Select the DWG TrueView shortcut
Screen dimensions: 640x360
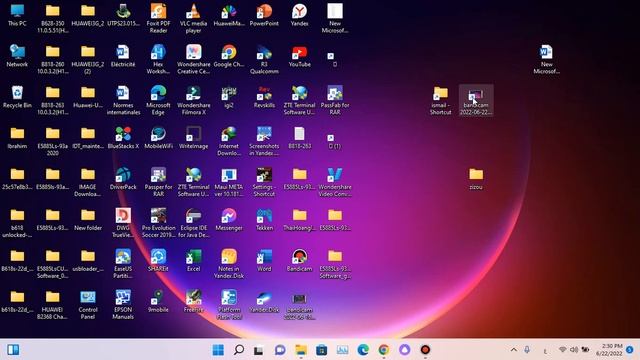(123, 222)
